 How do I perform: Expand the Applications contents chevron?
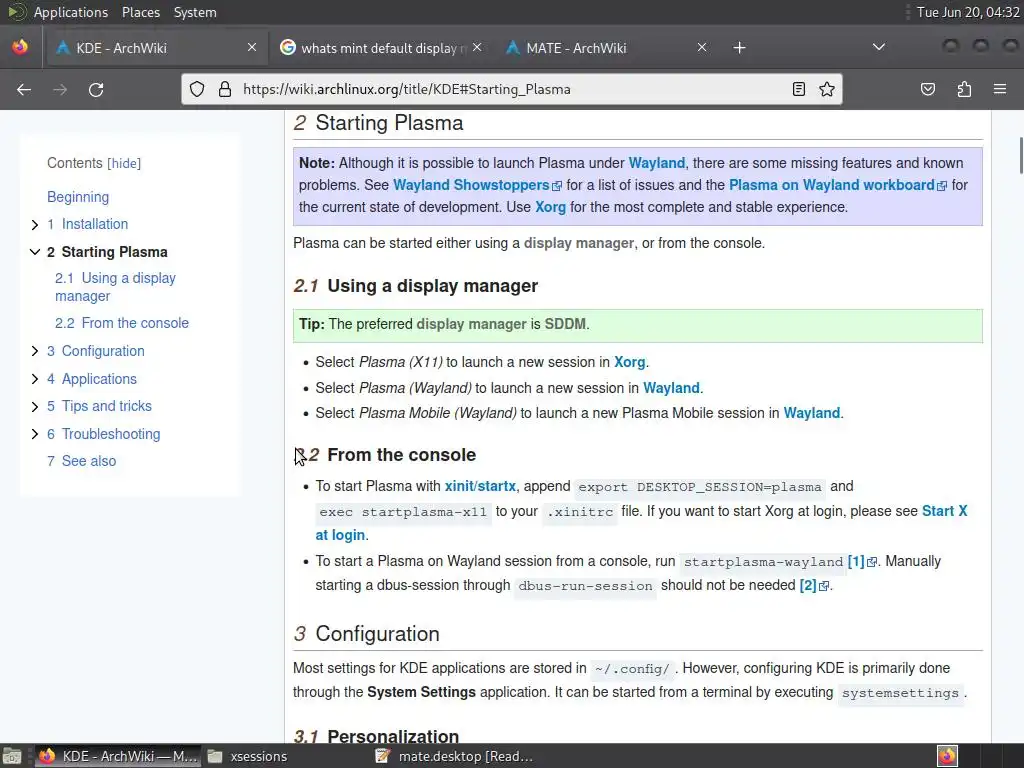[35, 379]
